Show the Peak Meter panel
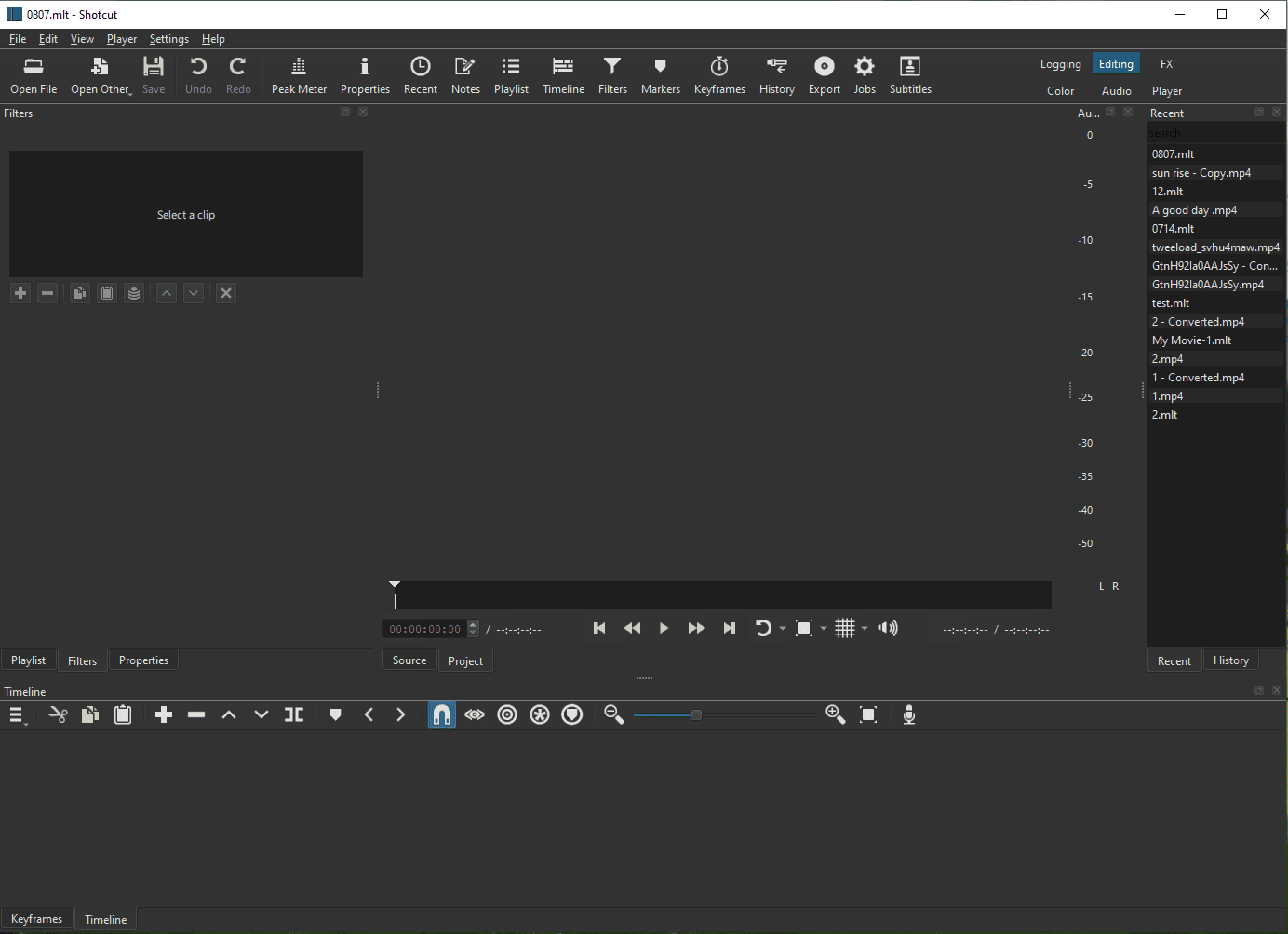Image resolution: width=1288 pixels, height=934 pixels. coord(299,75)
